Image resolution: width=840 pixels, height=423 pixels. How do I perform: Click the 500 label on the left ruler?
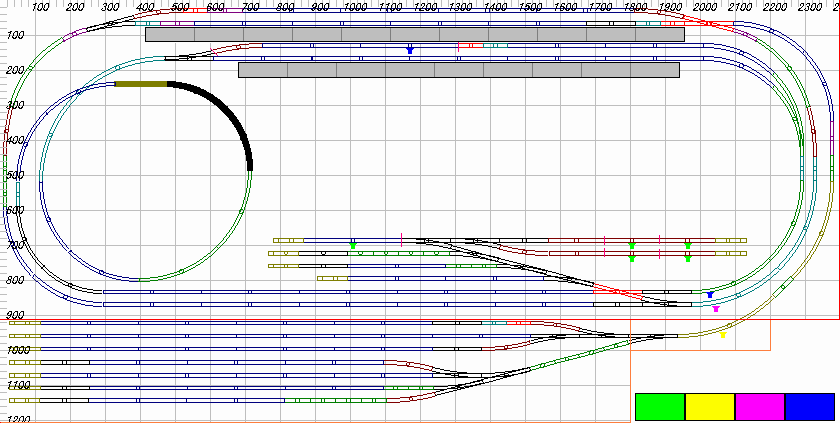(x=15, y=175)
